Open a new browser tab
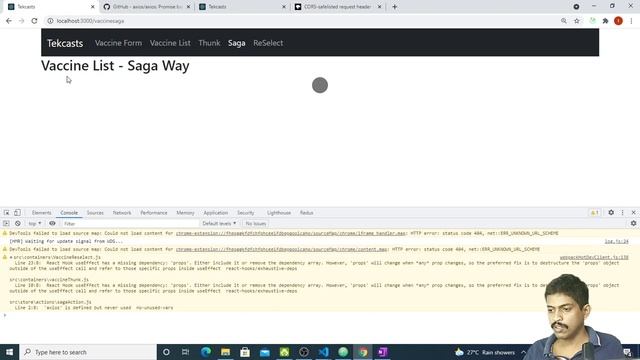Screen dimensions: 640x360 click(394, 7)
